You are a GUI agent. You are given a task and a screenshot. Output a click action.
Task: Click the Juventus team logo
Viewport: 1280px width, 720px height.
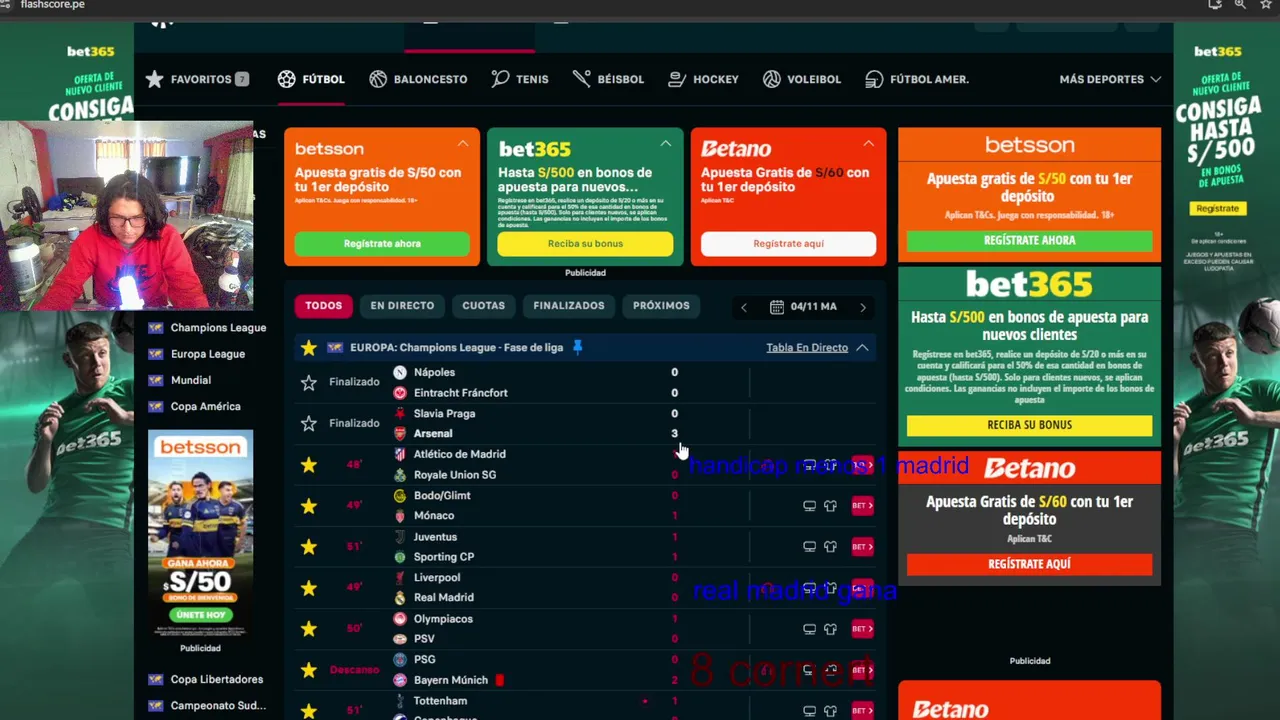tap(400, 537)
